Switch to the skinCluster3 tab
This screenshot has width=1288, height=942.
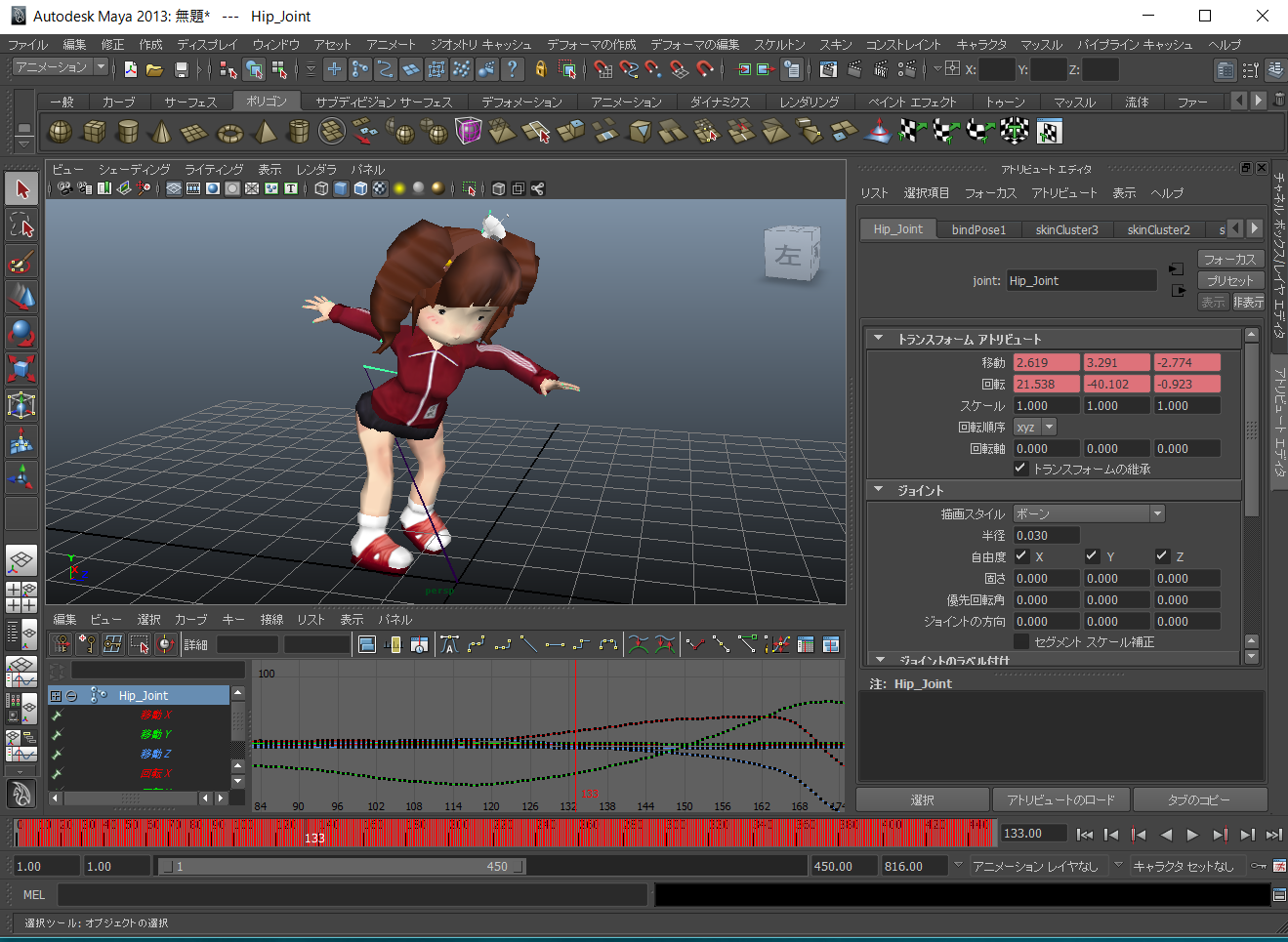tap(1066, 229)
